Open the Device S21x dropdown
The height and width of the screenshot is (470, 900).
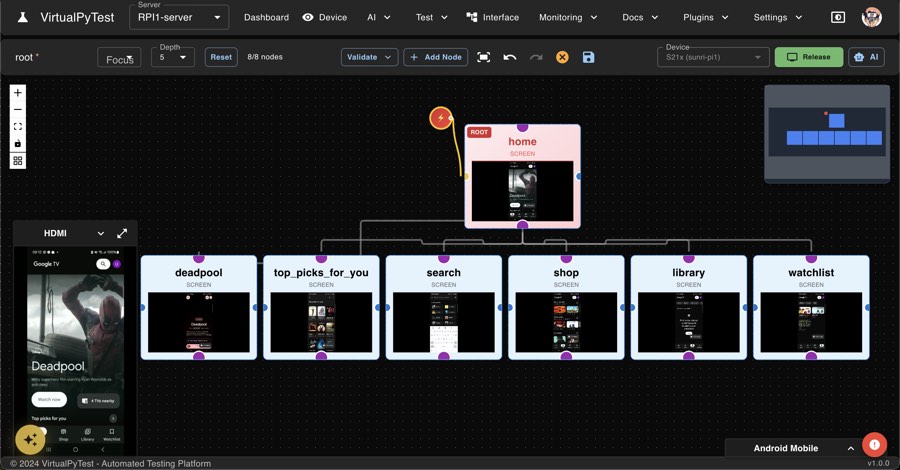tap(713, 57)
